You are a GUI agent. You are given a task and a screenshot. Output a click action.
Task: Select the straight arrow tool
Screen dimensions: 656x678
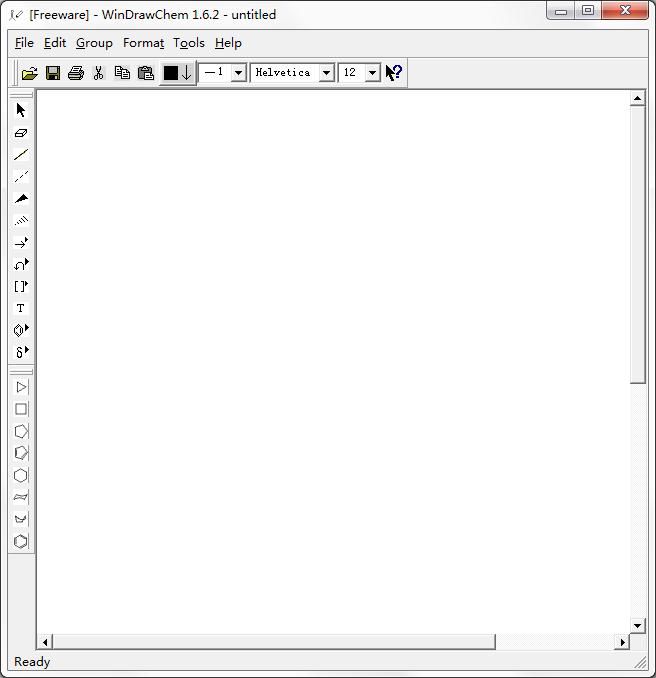click(x=21, y=243)
